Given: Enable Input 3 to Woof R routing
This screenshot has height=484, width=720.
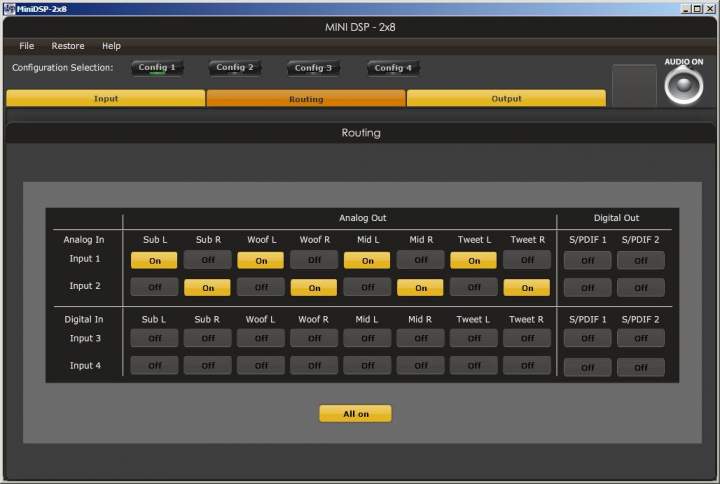Looking at the screenshot, I should click(314, 338).
